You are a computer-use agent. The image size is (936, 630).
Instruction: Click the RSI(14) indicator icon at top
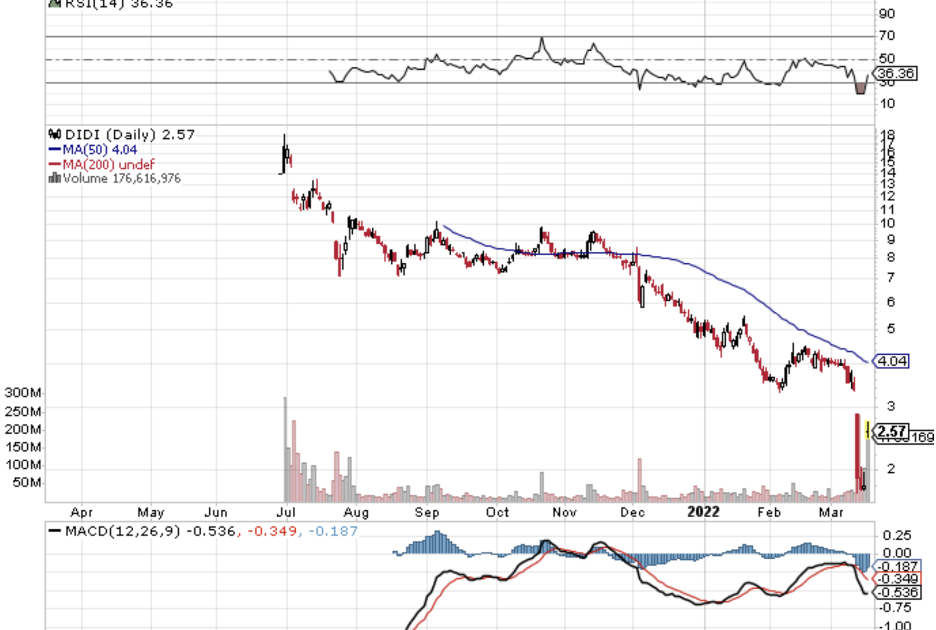click(54, 4)
